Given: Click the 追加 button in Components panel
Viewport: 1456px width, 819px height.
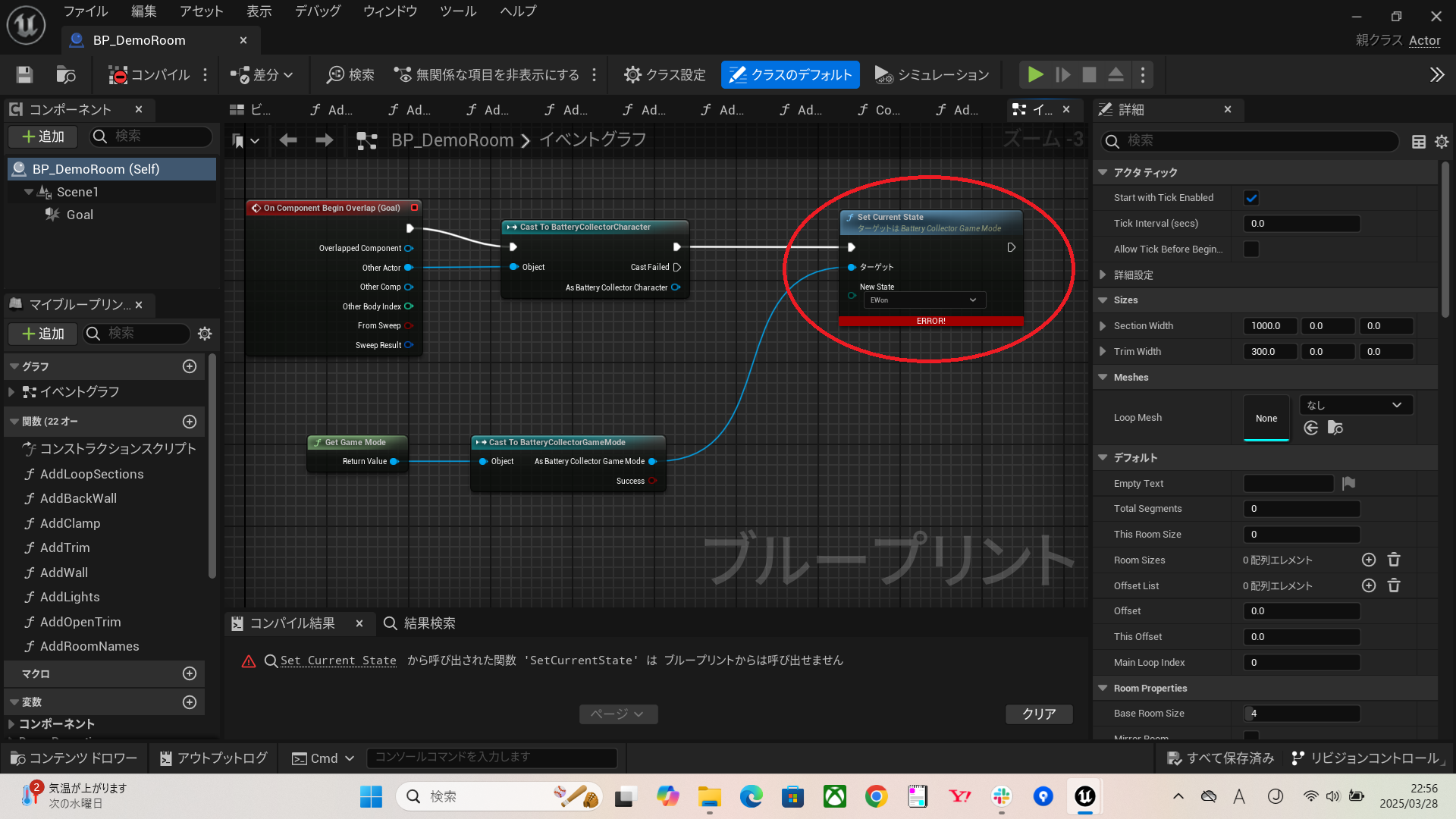Looking at the screenshot, I should pyautogui.click(x=43, y=136).
